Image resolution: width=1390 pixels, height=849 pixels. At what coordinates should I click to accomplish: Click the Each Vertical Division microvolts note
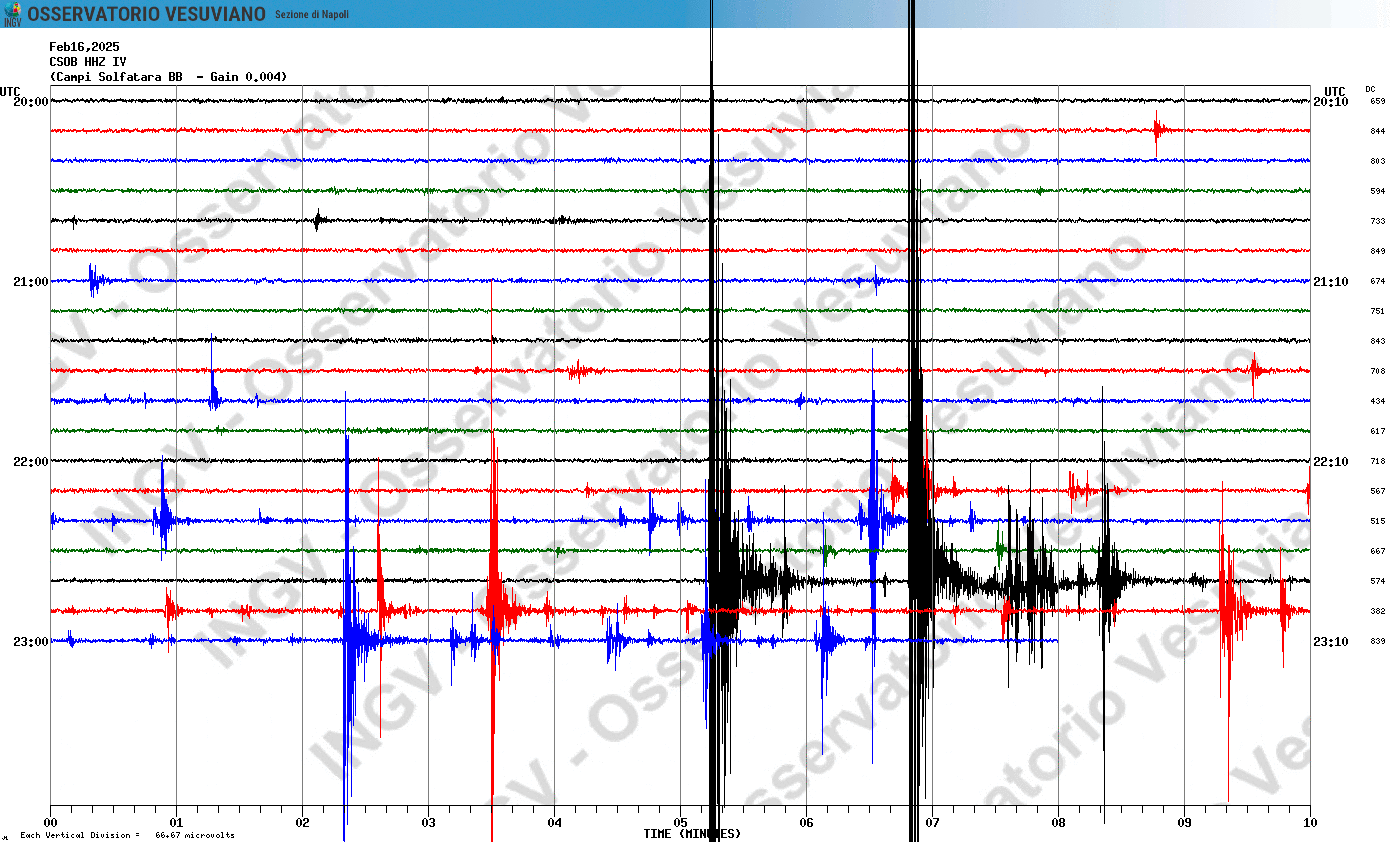127,835
